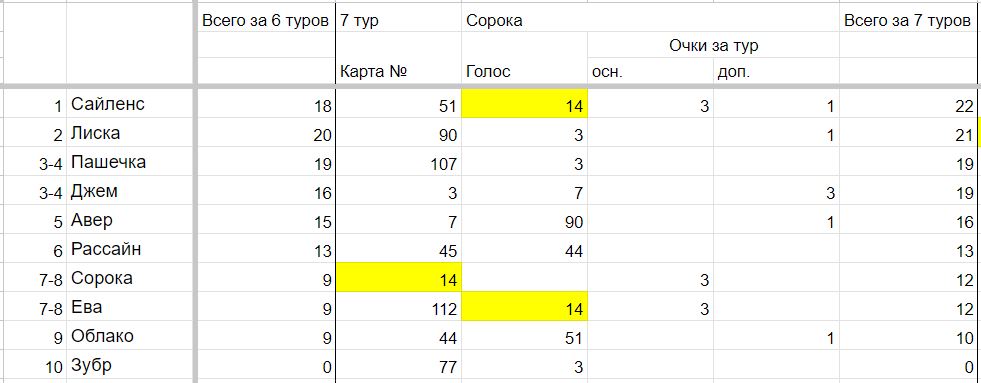
Task: Select the Очки за тур header cell
Action: pyautogui.click(x=713, y=45)
